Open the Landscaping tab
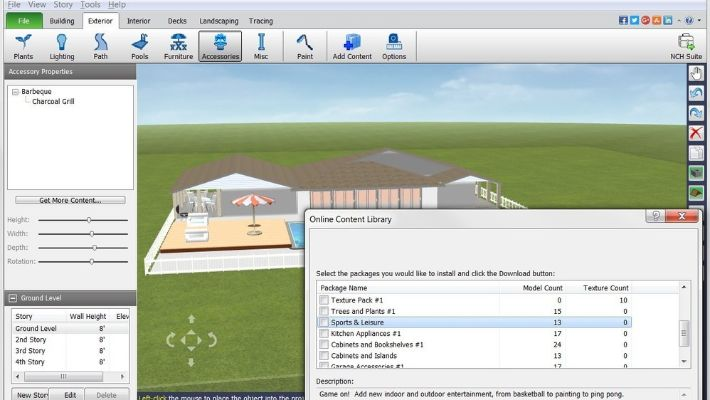The image size is (710, 400). (219, 19)
